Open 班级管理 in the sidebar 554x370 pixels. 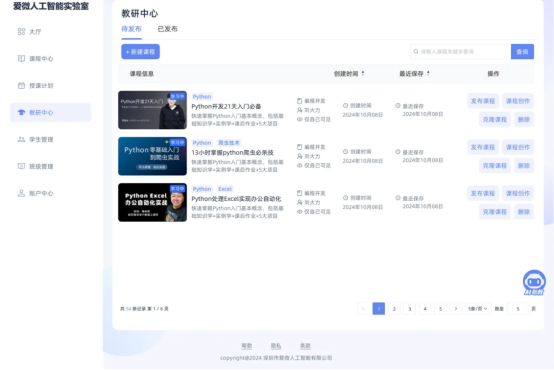point(35,166)
